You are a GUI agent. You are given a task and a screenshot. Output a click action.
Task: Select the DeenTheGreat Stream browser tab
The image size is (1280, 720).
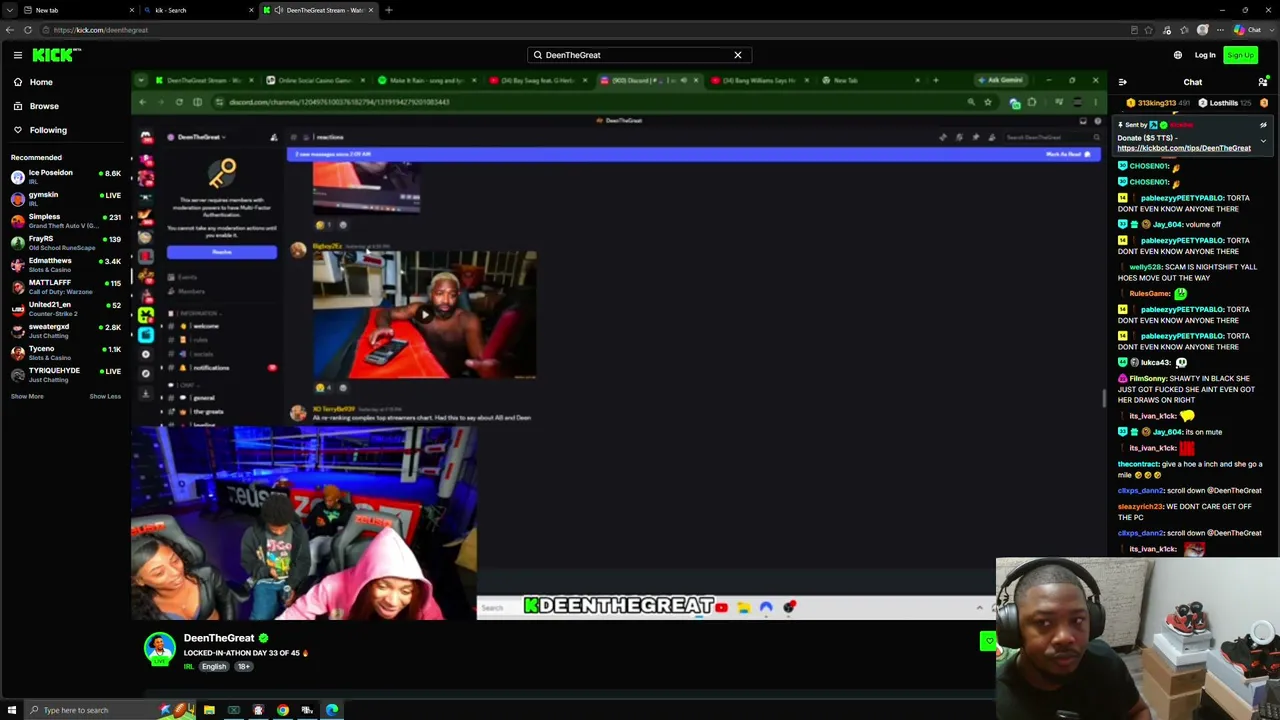coord(318,10)
